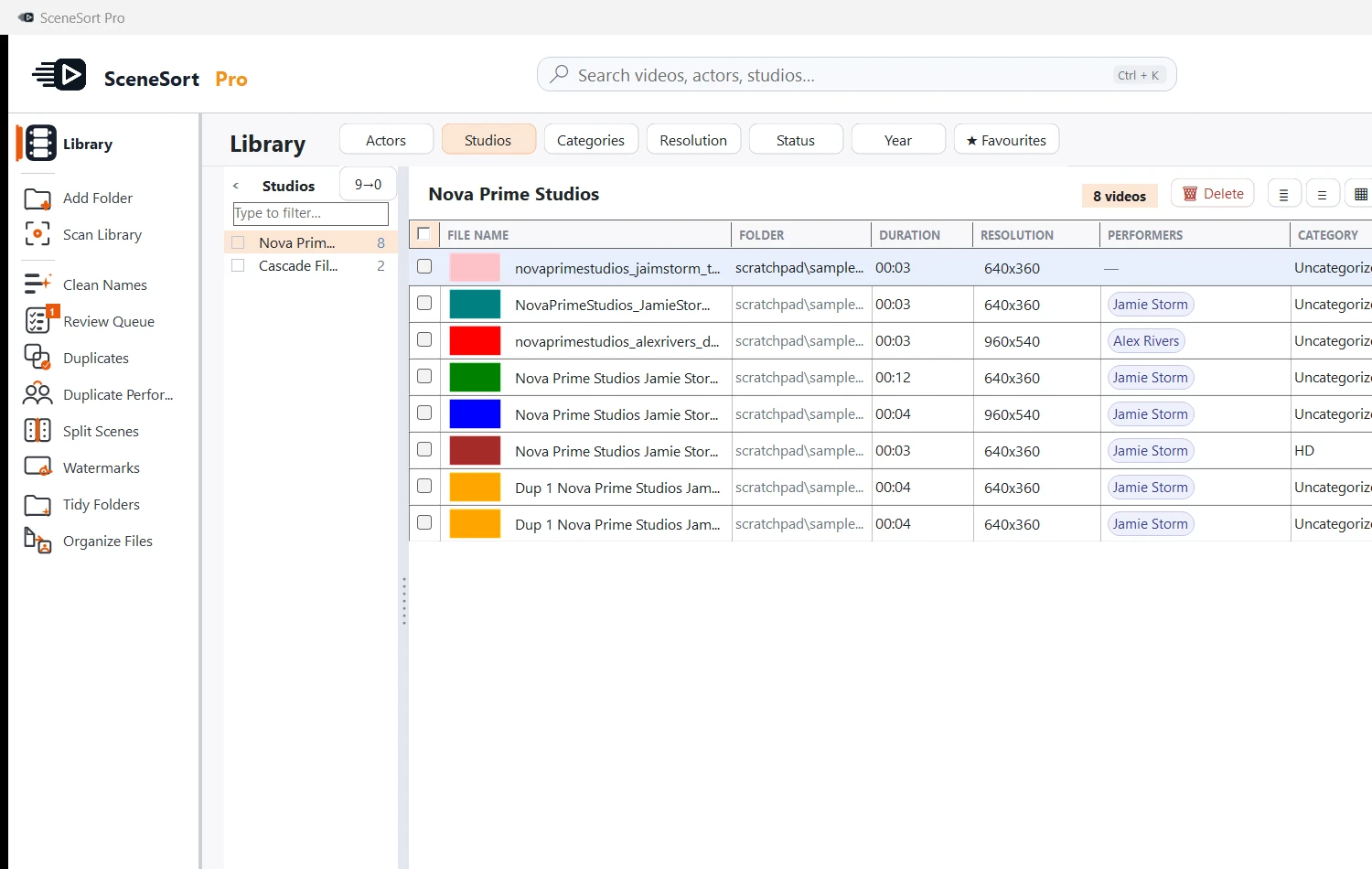Focus the Type to filter field
Screen dimensions: 1372x869
point(311,213)
